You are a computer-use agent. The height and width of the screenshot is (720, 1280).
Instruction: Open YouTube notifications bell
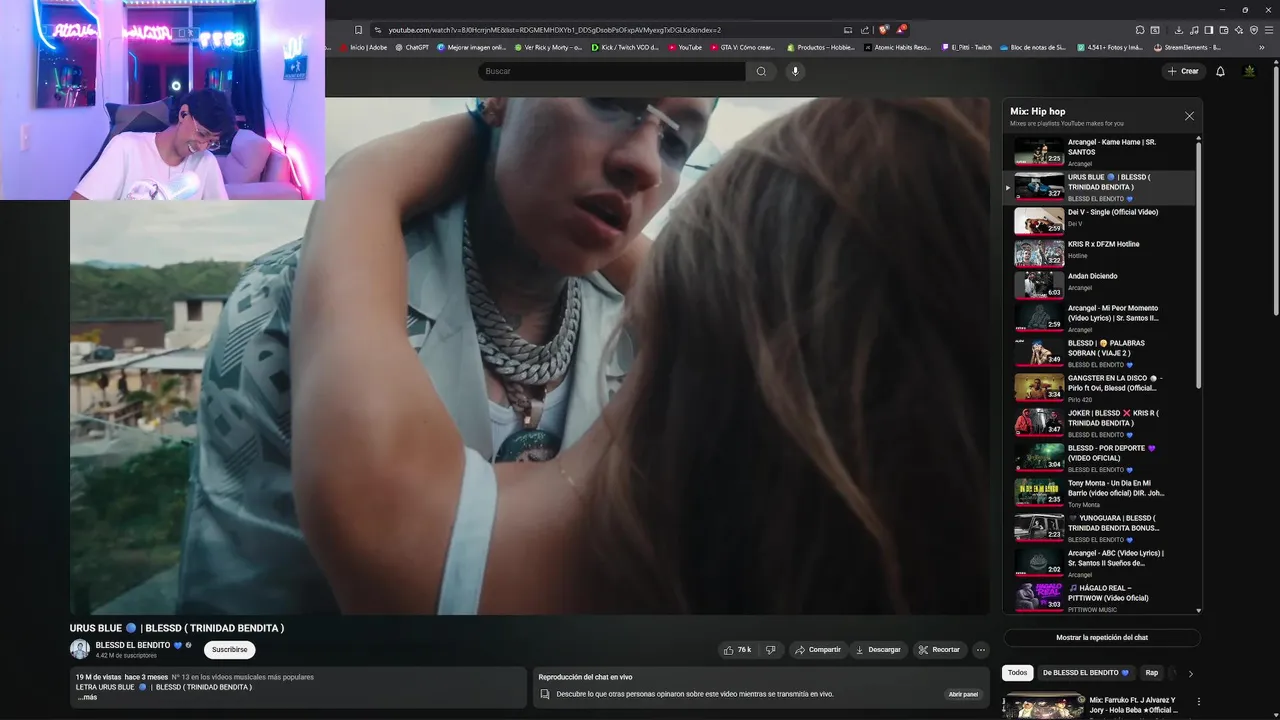pyautogui.click(x=1220, y=71)
